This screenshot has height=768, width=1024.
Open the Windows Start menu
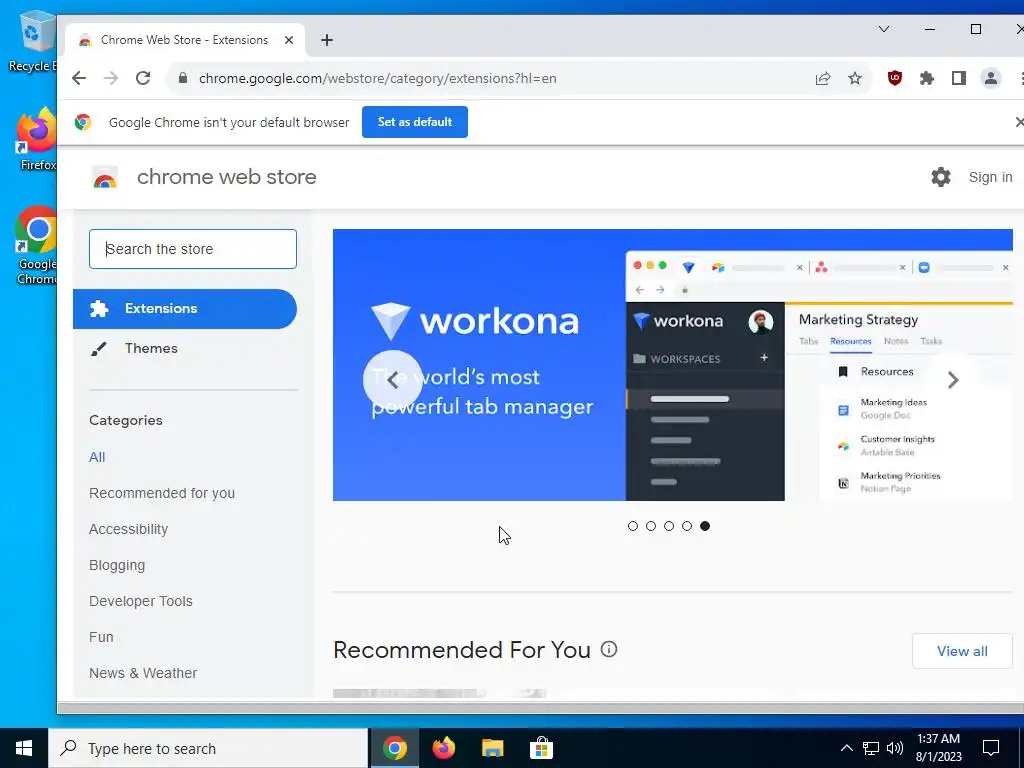(24, 748)
